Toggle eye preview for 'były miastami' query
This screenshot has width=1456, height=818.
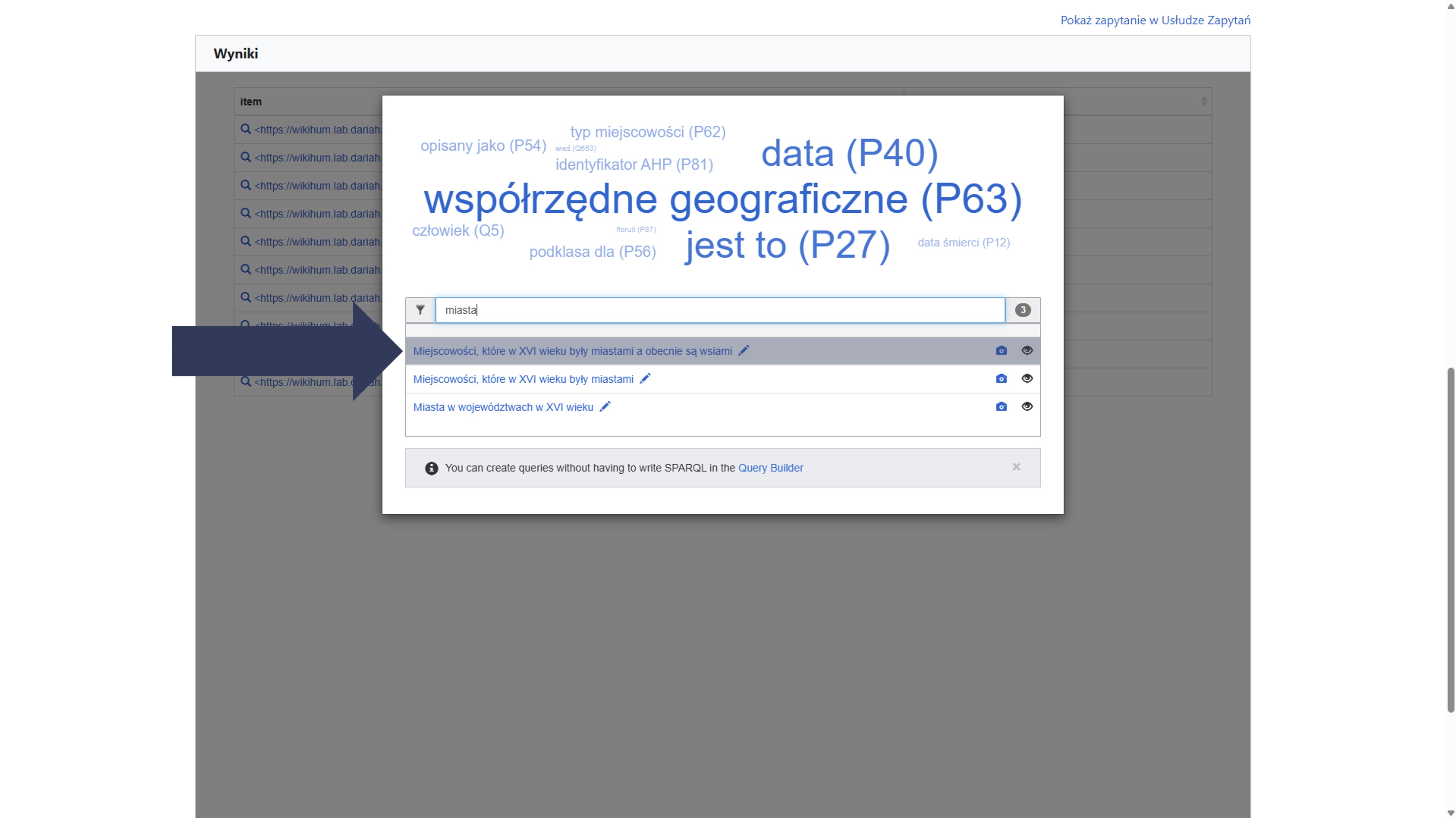pyautogui.click(x=1027, y=378)
